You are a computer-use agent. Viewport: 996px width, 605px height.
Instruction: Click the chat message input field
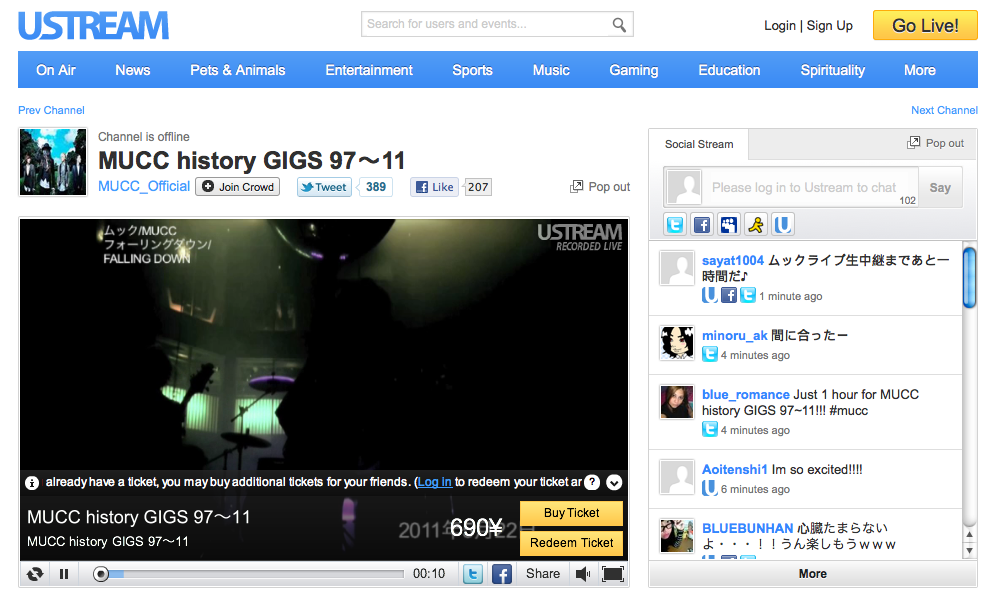click(x=810, y=187)
